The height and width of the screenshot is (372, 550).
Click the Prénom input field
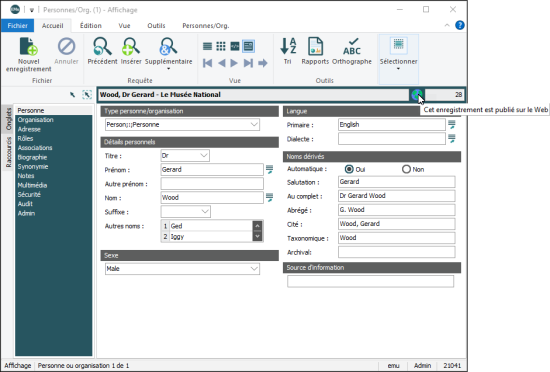coord(212,170)
